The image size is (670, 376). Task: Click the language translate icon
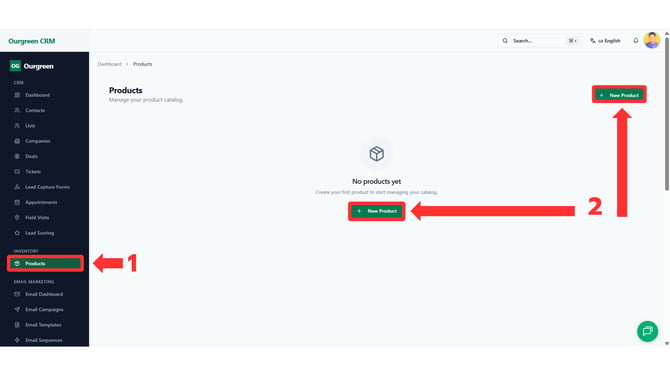[593, 41]
